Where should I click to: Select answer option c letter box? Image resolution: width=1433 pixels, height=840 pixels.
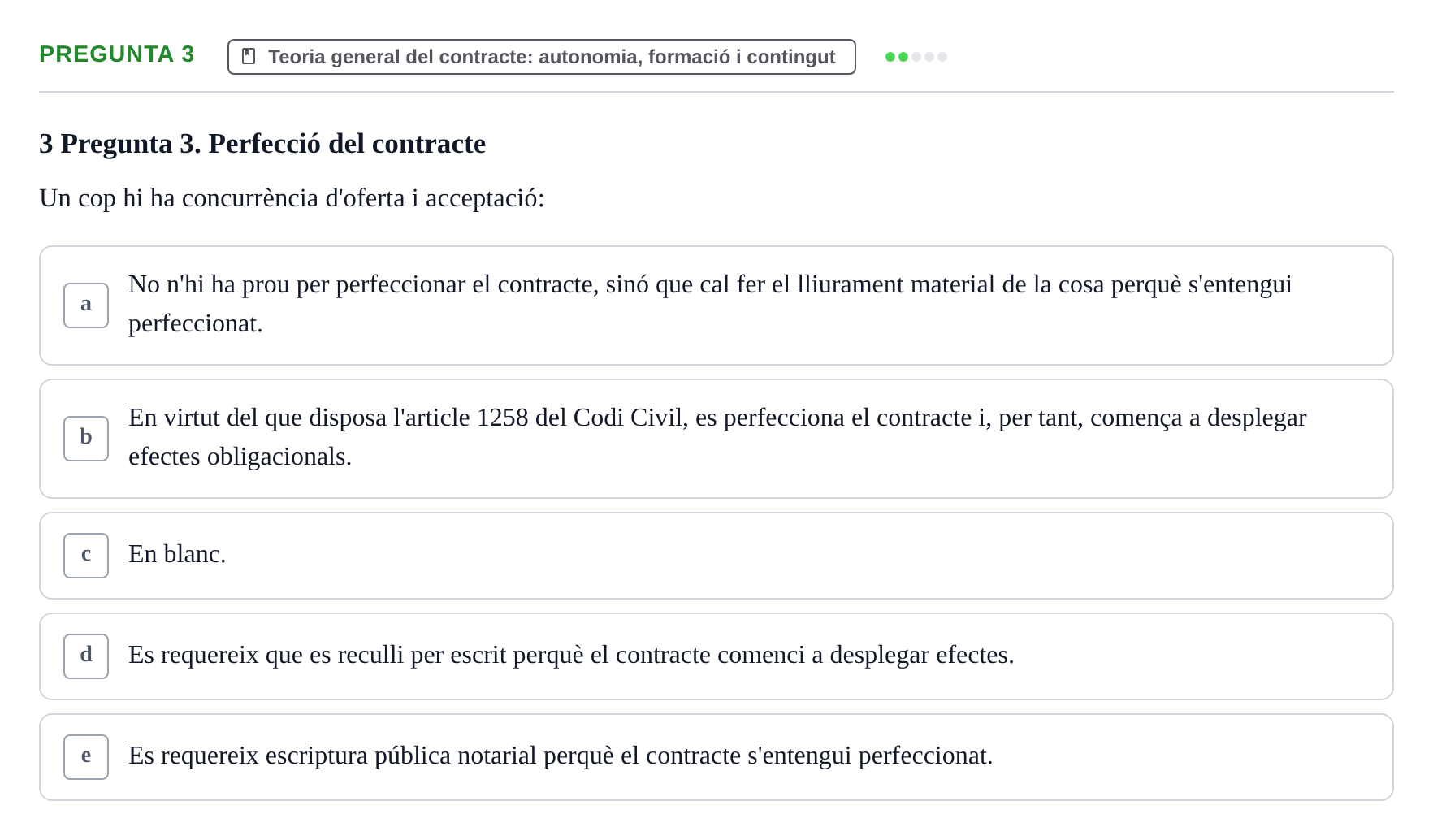click(x=86, y=556)
